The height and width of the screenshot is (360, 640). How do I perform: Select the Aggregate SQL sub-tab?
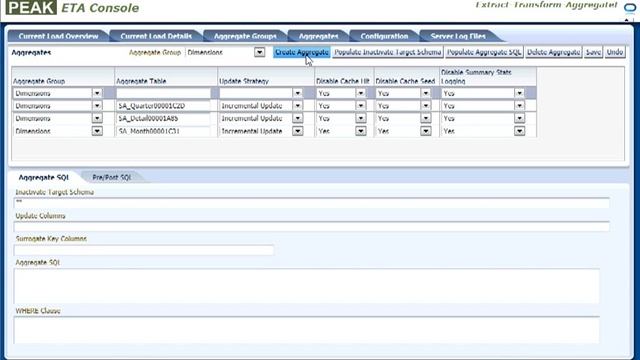[44, 177]
